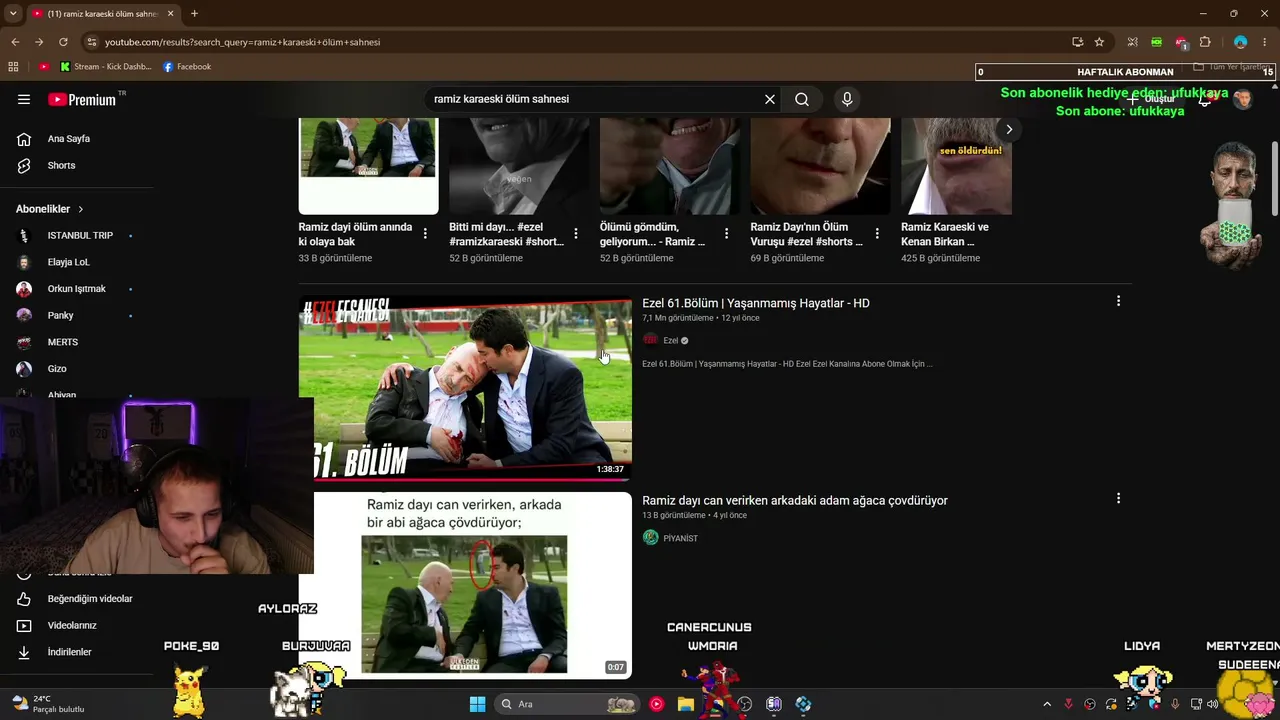The height and width of the screenshot is (720, 1280).
Task: Open the 'Ramiz dayi ölüm anında' short
Action: tap(368, 166)
